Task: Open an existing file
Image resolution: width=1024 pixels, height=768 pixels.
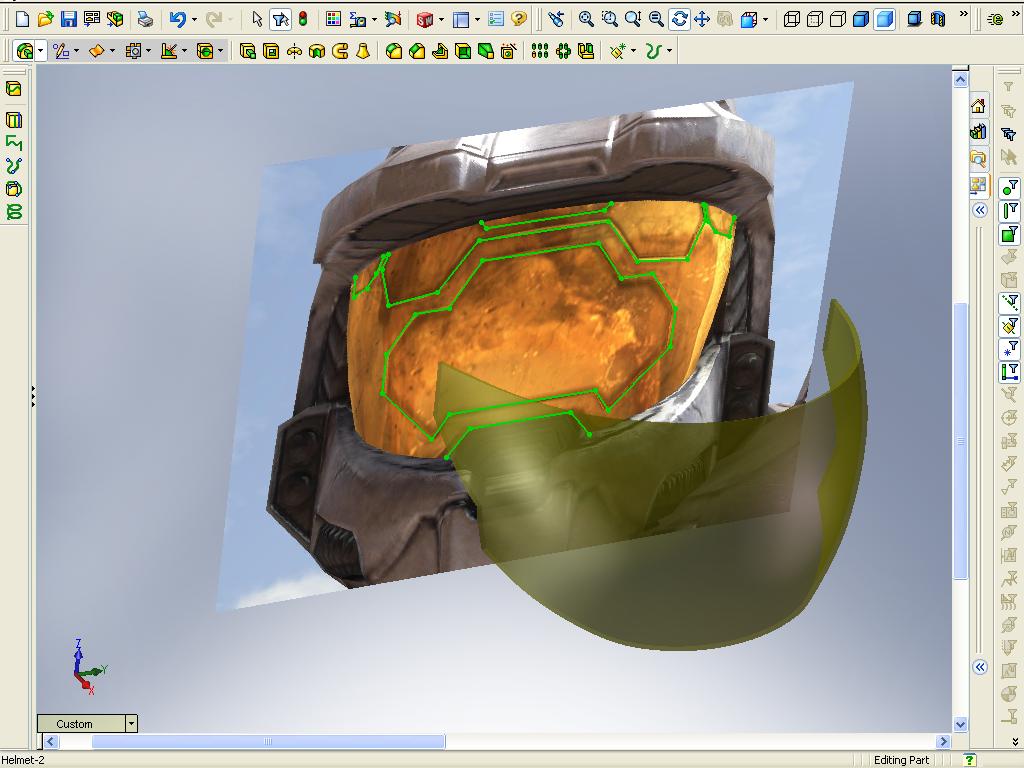Action: pyautogui.click(x=45, y=20)
